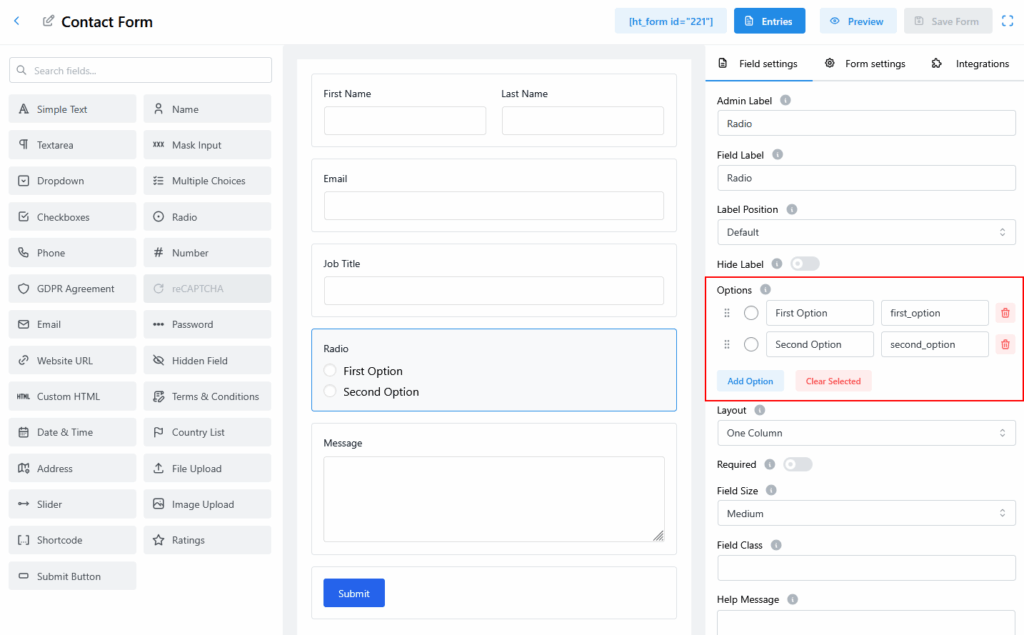Expand the Layout dropdown showing One Column

coord(866,433)
